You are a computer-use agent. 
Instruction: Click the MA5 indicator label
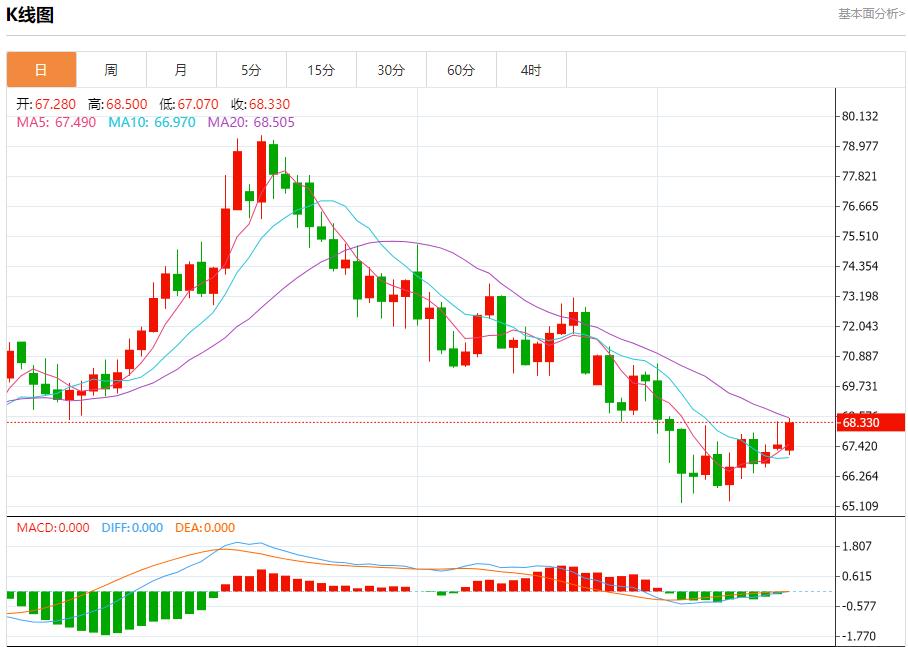56,122
